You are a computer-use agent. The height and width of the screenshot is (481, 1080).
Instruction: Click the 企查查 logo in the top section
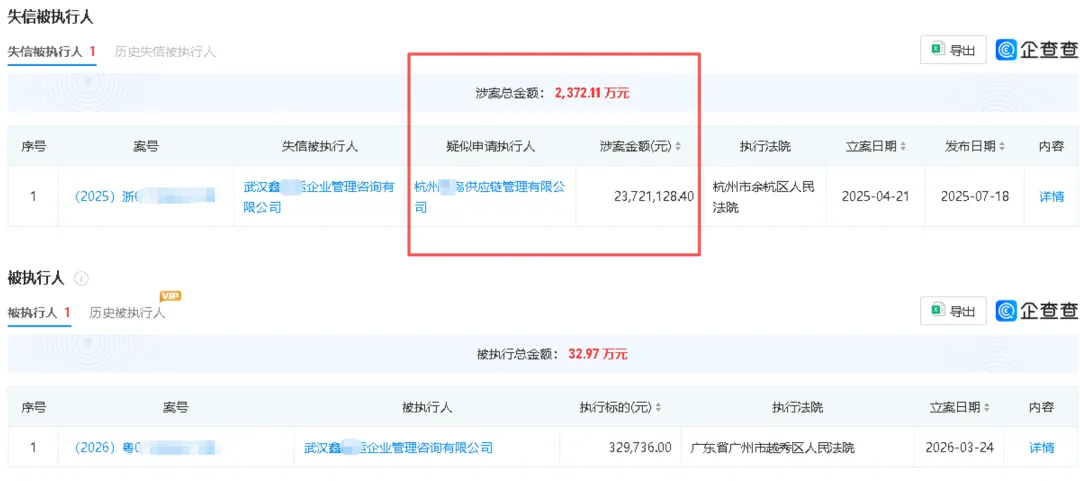pyautogui.click(x=1037, y=50)
